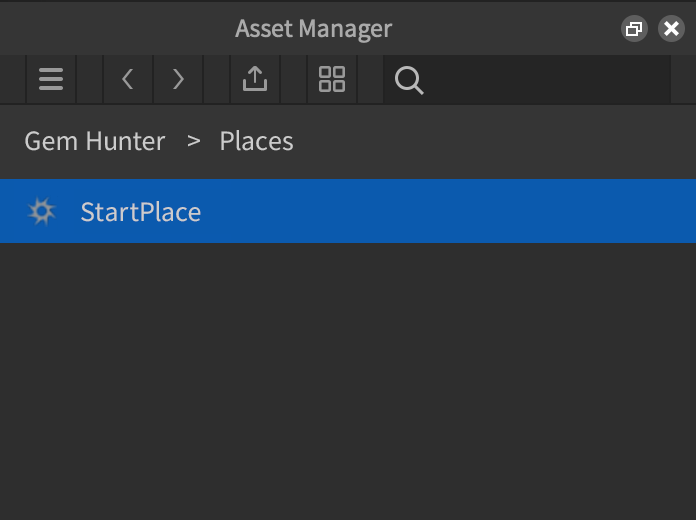Viewport: 696px width, 520px height.
Task: Toggle grid view layout icon
Action: point(332,80)
